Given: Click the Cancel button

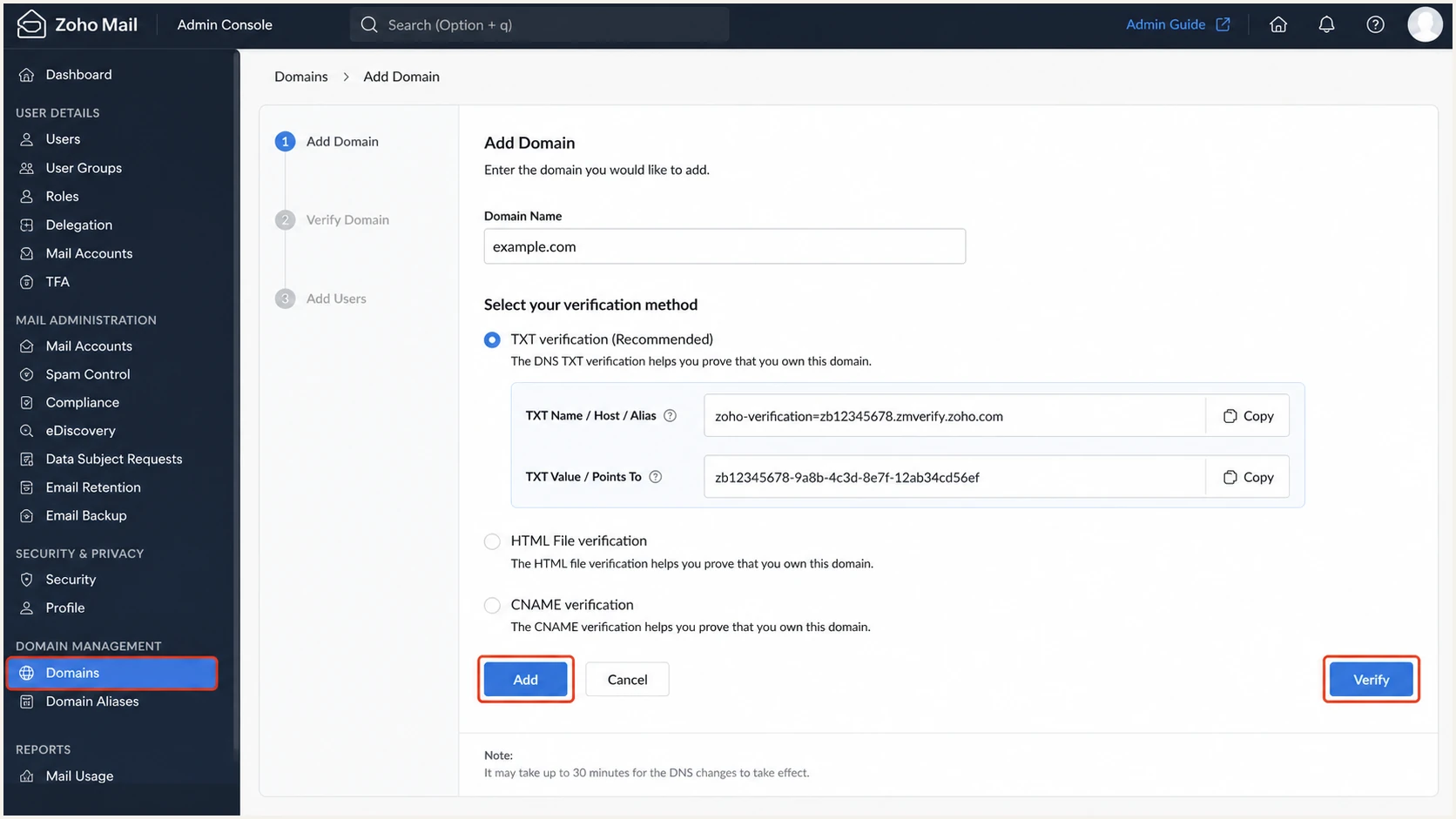Looking at the screenshot, I should [x=627, y=680].
